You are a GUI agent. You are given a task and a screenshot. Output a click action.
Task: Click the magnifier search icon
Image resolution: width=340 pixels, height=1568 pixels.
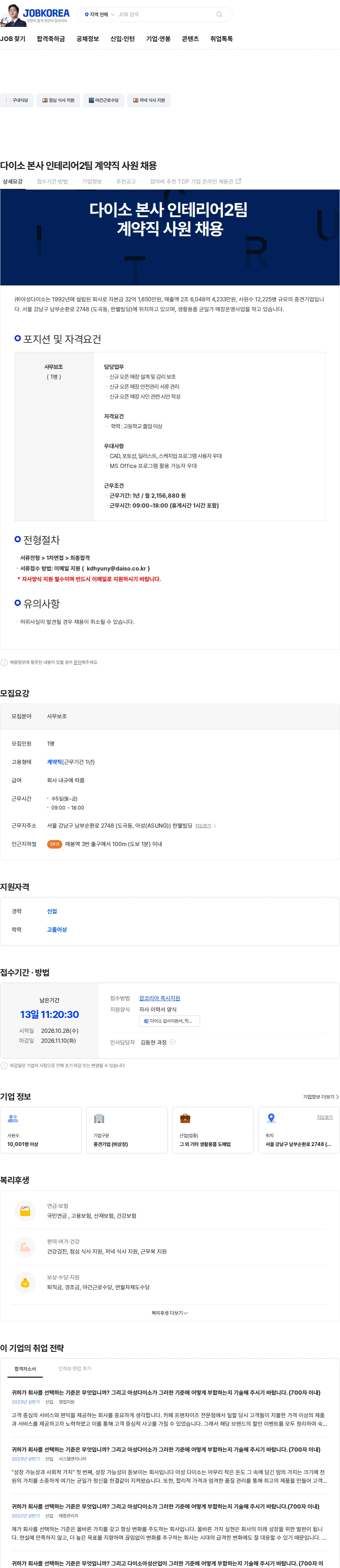tap(219, 15)
